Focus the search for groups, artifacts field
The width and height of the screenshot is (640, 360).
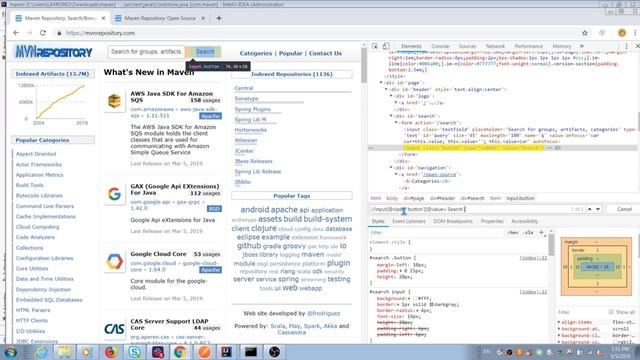tap(146, 52)
